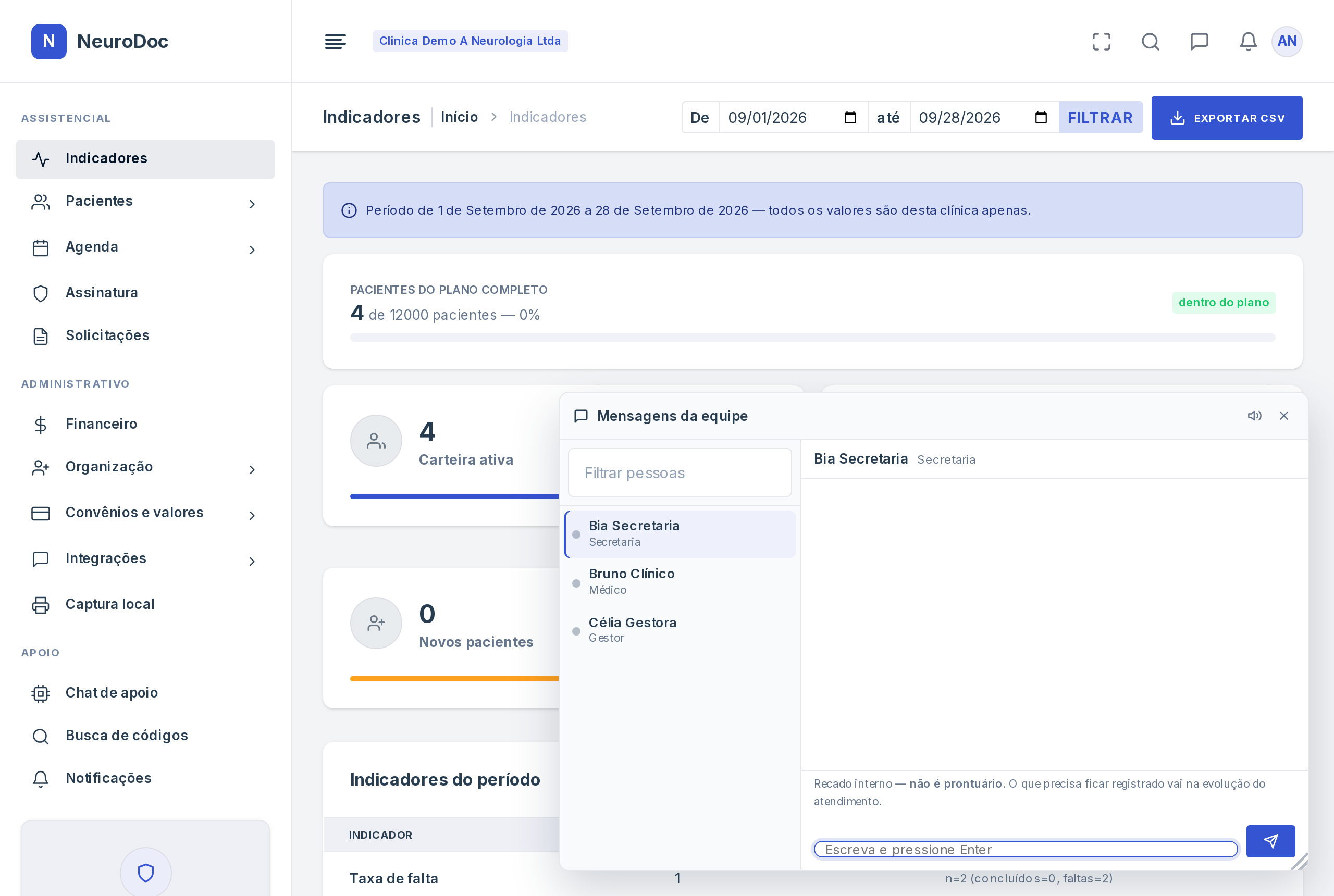The image size is (1334, 896).
Task: Open the search magnifier in header
Action: click(x=1150, y=41)
